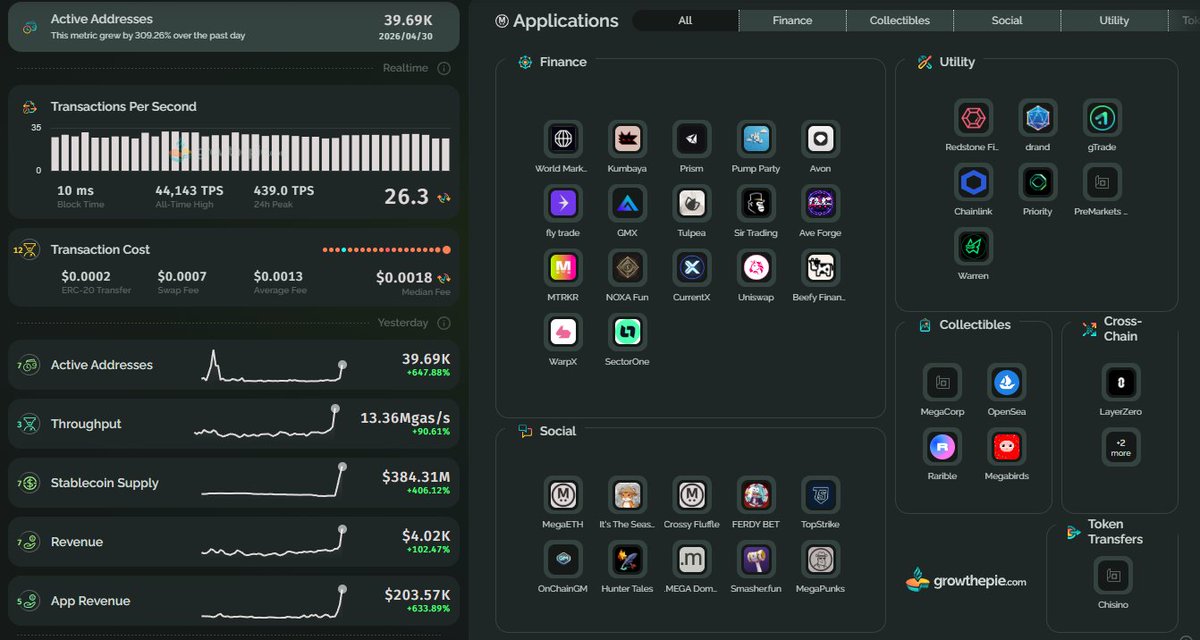Click the 44,143 TPS all-time high value
The width and height of the screenshot is (1200, 640).
coord(189,190)
